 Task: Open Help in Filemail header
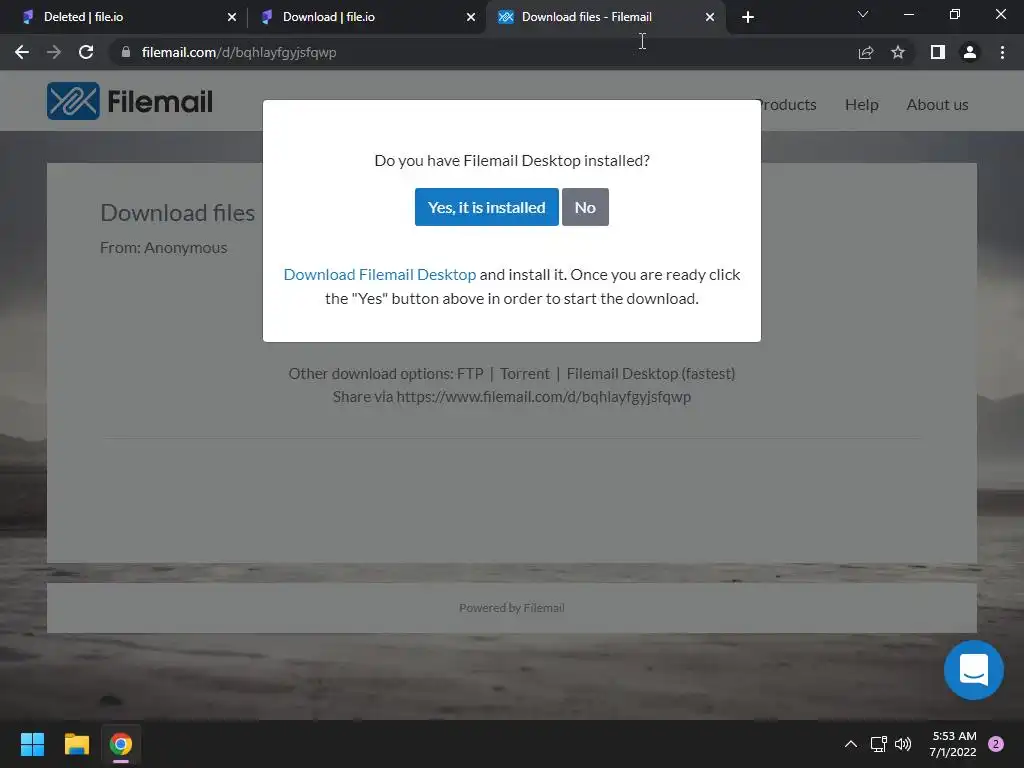pyautogui.click(x=861, y=104)
